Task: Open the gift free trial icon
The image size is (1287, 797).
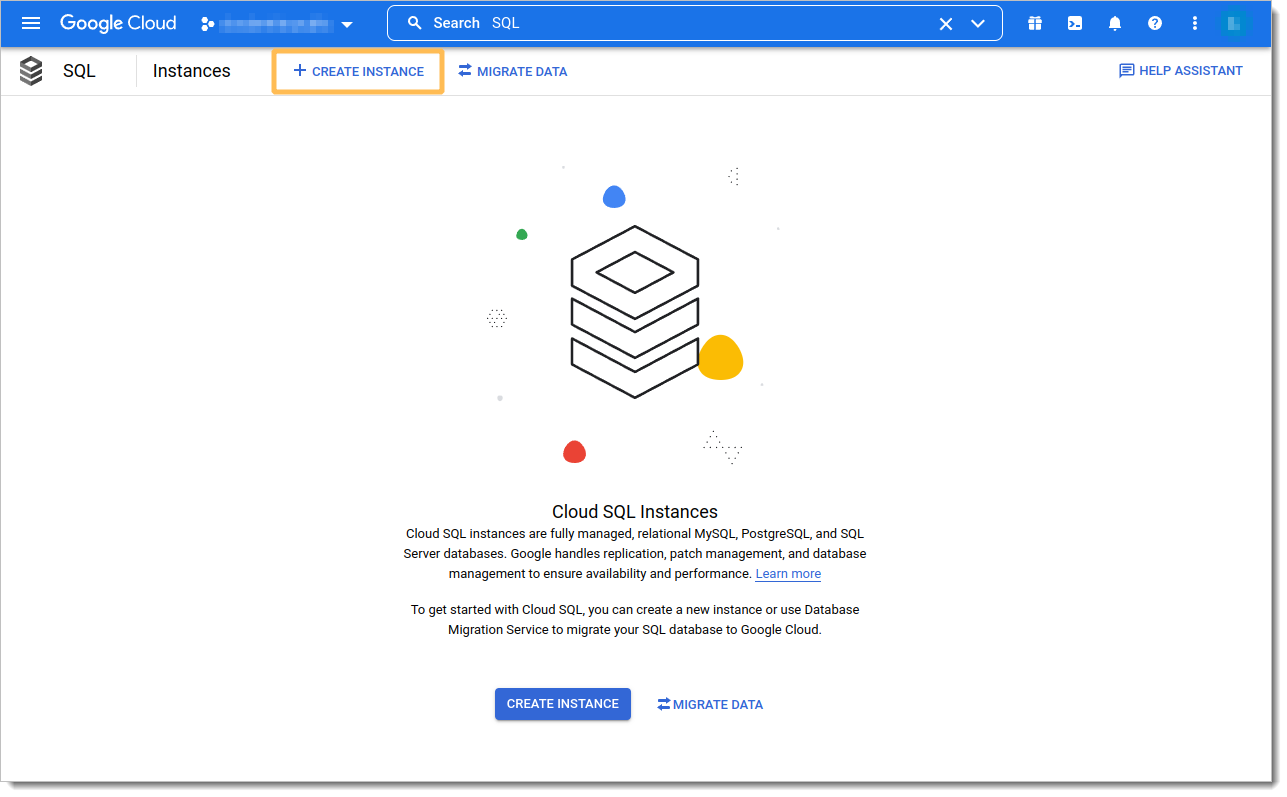Action: coord(1035,23)
